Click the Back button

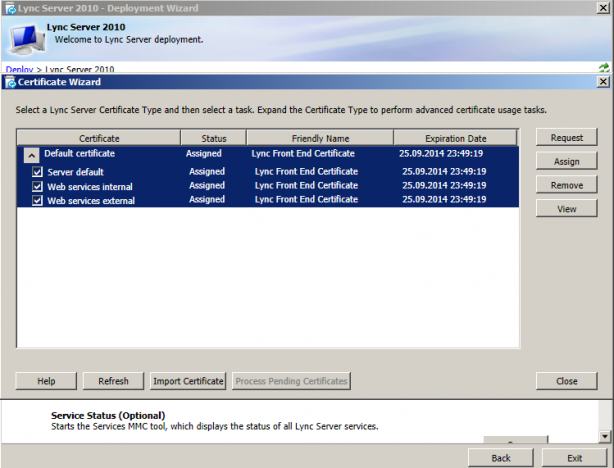[x=501, y=458]
